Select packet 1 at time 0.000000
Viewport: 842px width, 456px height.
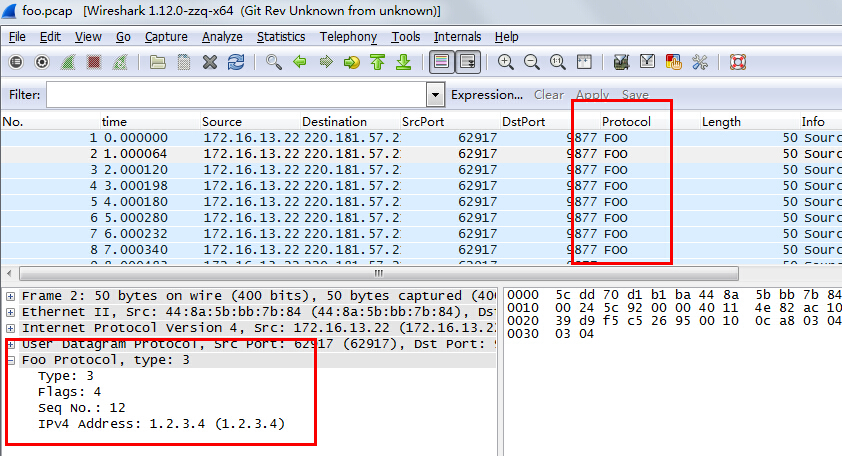click(x=421, y=138)
